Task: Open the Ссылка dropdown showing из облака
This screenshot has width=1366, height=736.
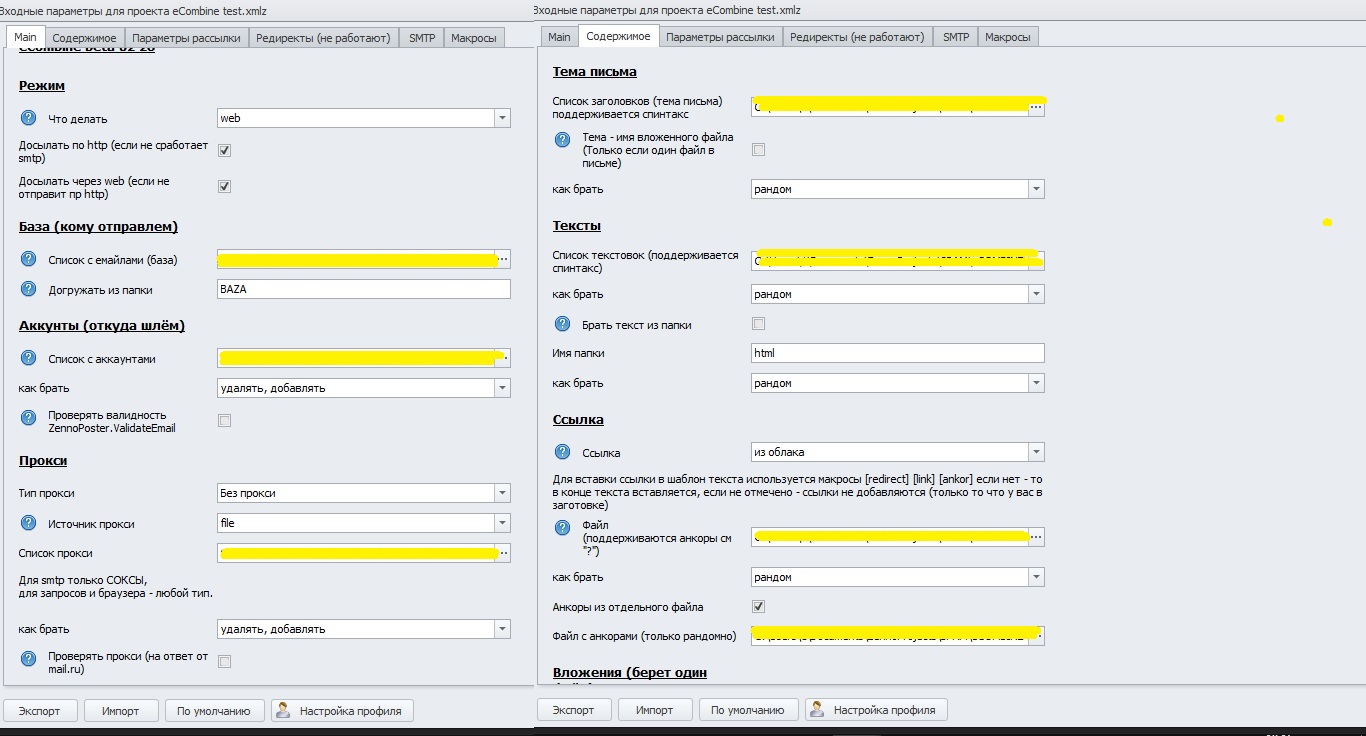Action: [898, 452]
